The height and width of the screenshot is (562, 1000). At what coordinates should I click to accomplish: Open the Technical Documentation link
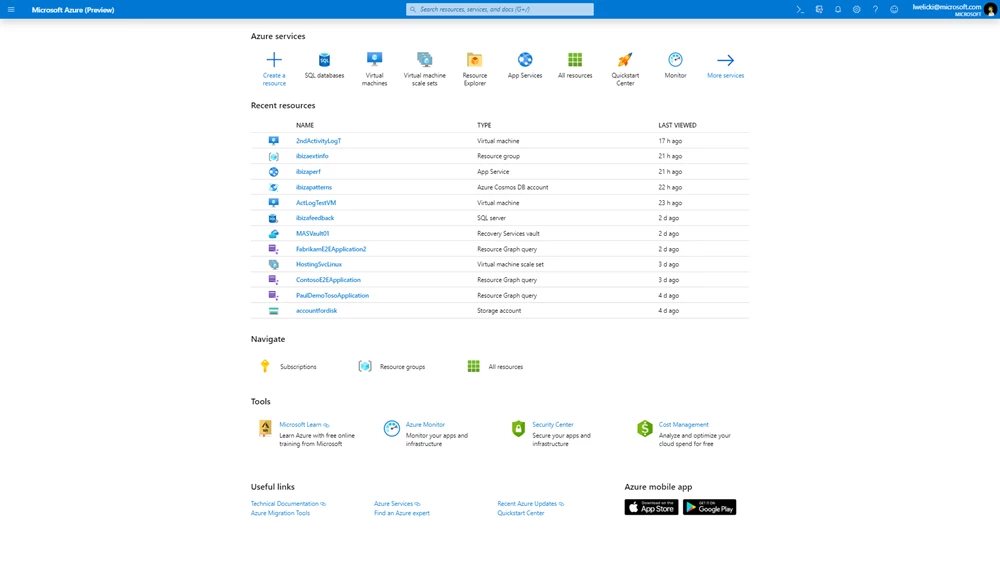pos(285,504)
